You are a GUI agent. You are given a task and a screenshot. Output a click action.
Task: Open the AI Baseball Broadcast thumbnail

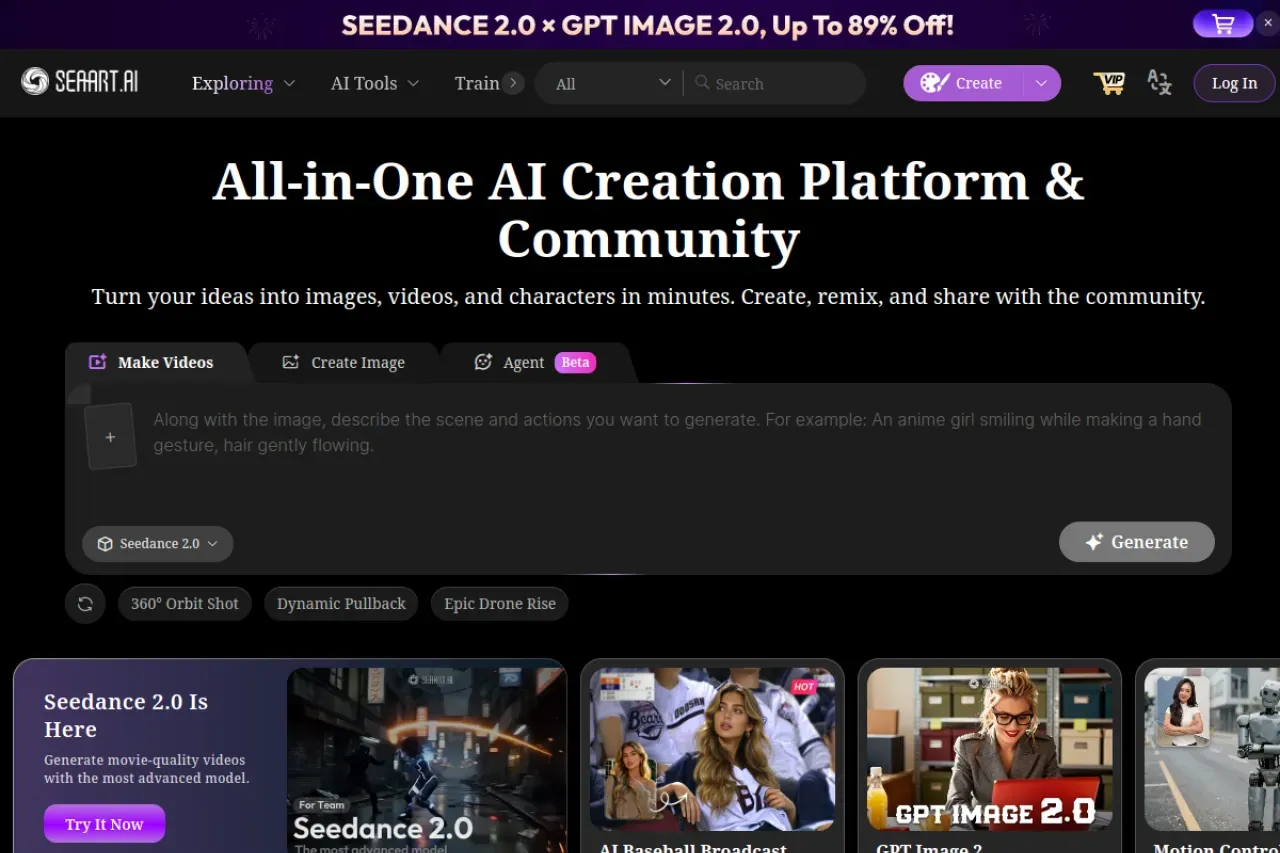tap(712, 749)
